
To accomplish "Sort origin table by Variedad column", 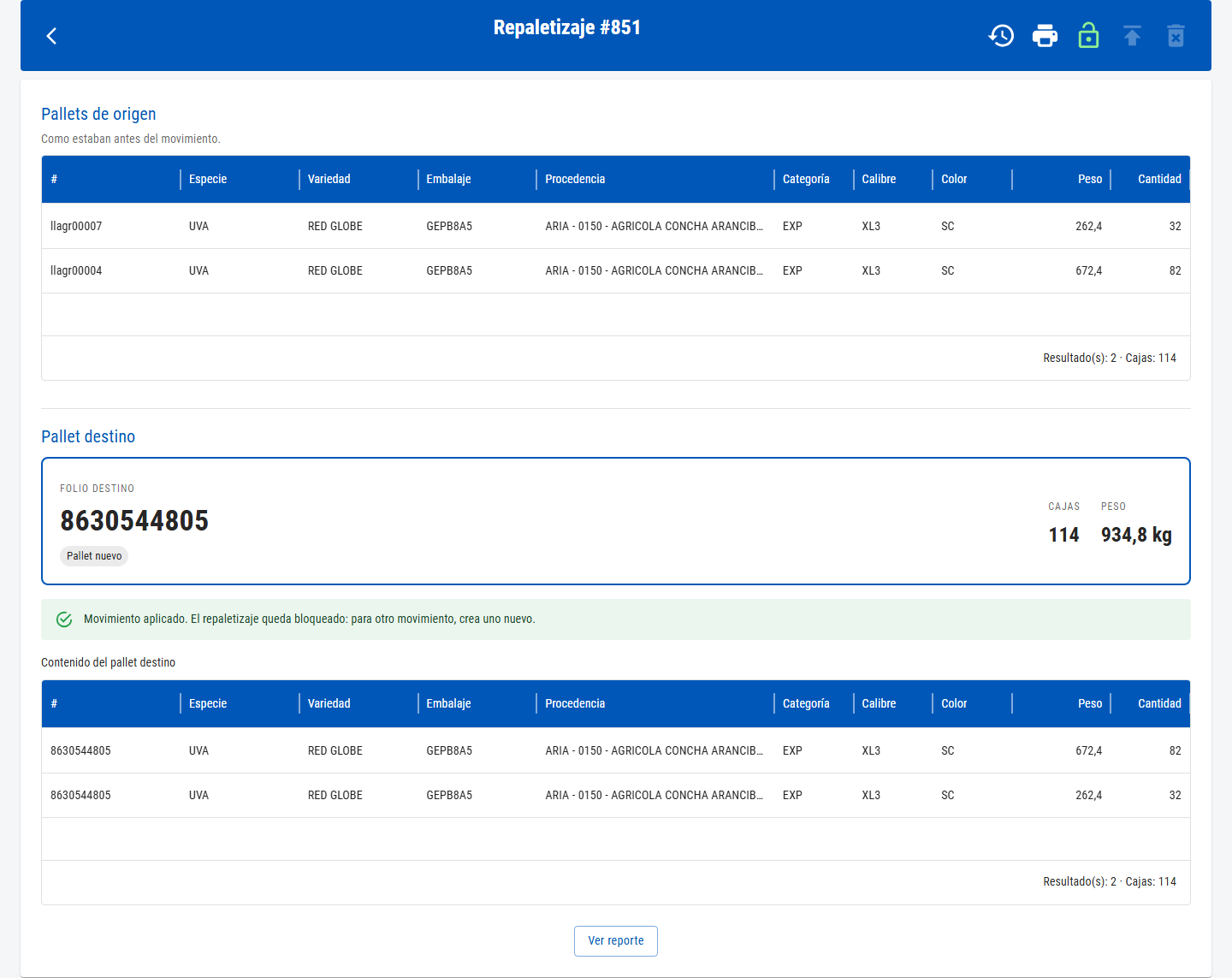I will [x=329, y=179].
